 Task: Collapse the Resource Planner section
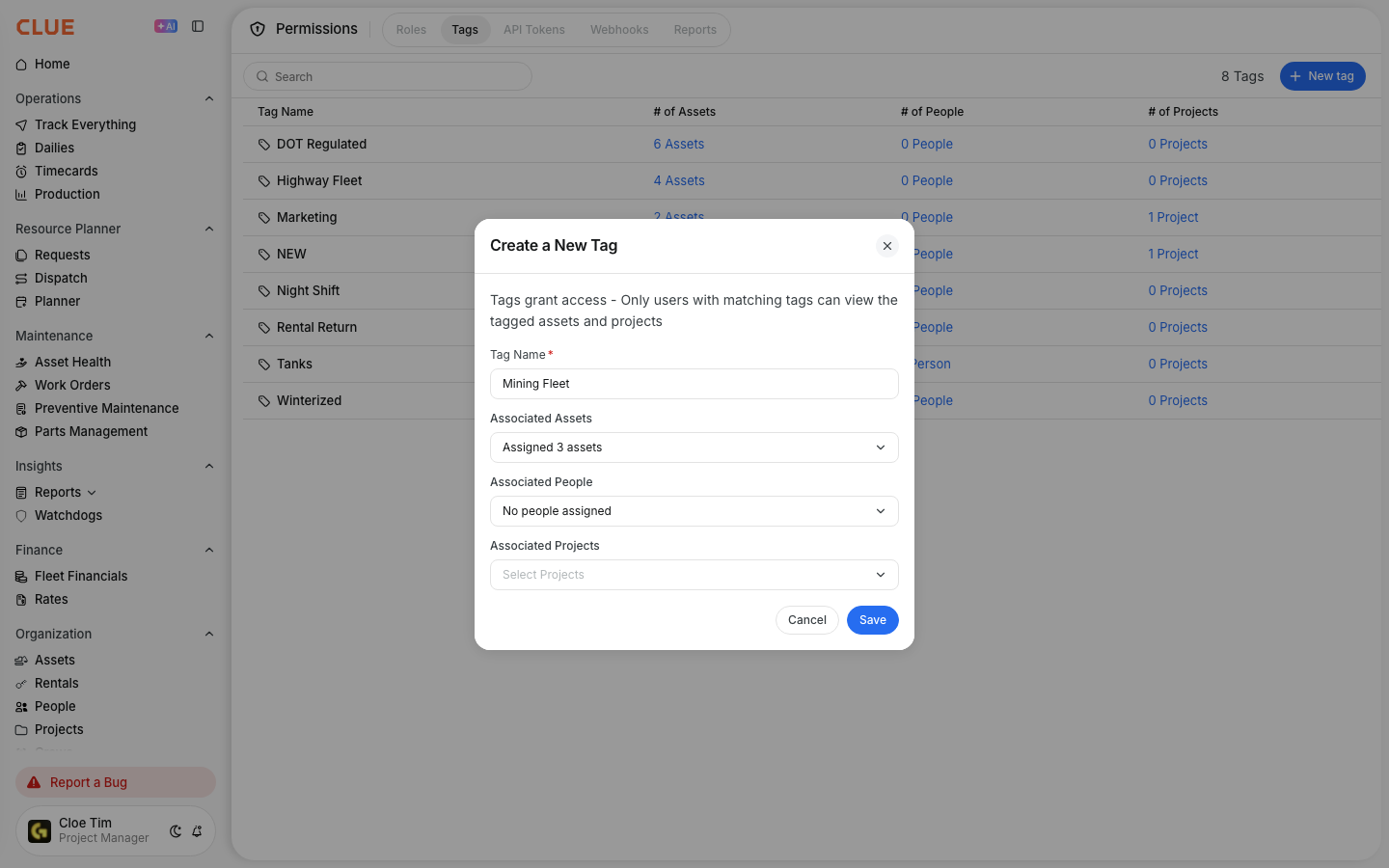pos(209,229)
